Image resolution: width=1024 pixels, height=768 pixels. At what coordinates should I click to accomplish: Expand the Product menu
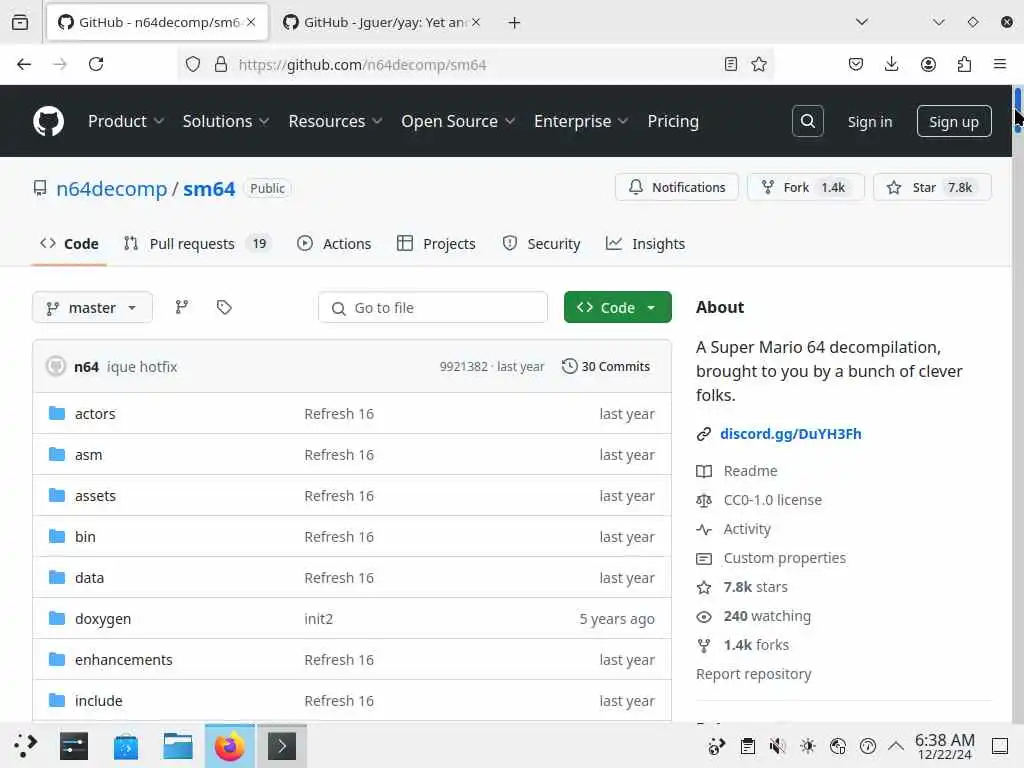tap(125, 121)
